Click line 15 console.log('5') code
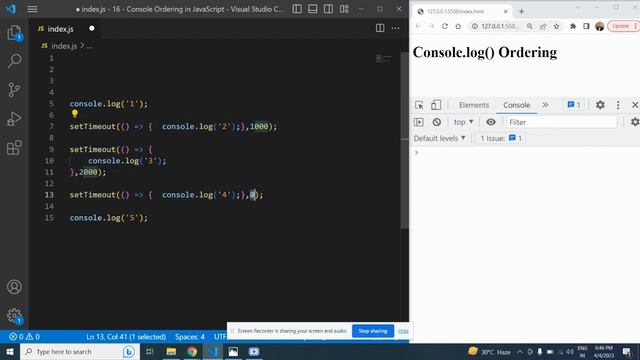This screenshot has height=360, width=640. 109,218
